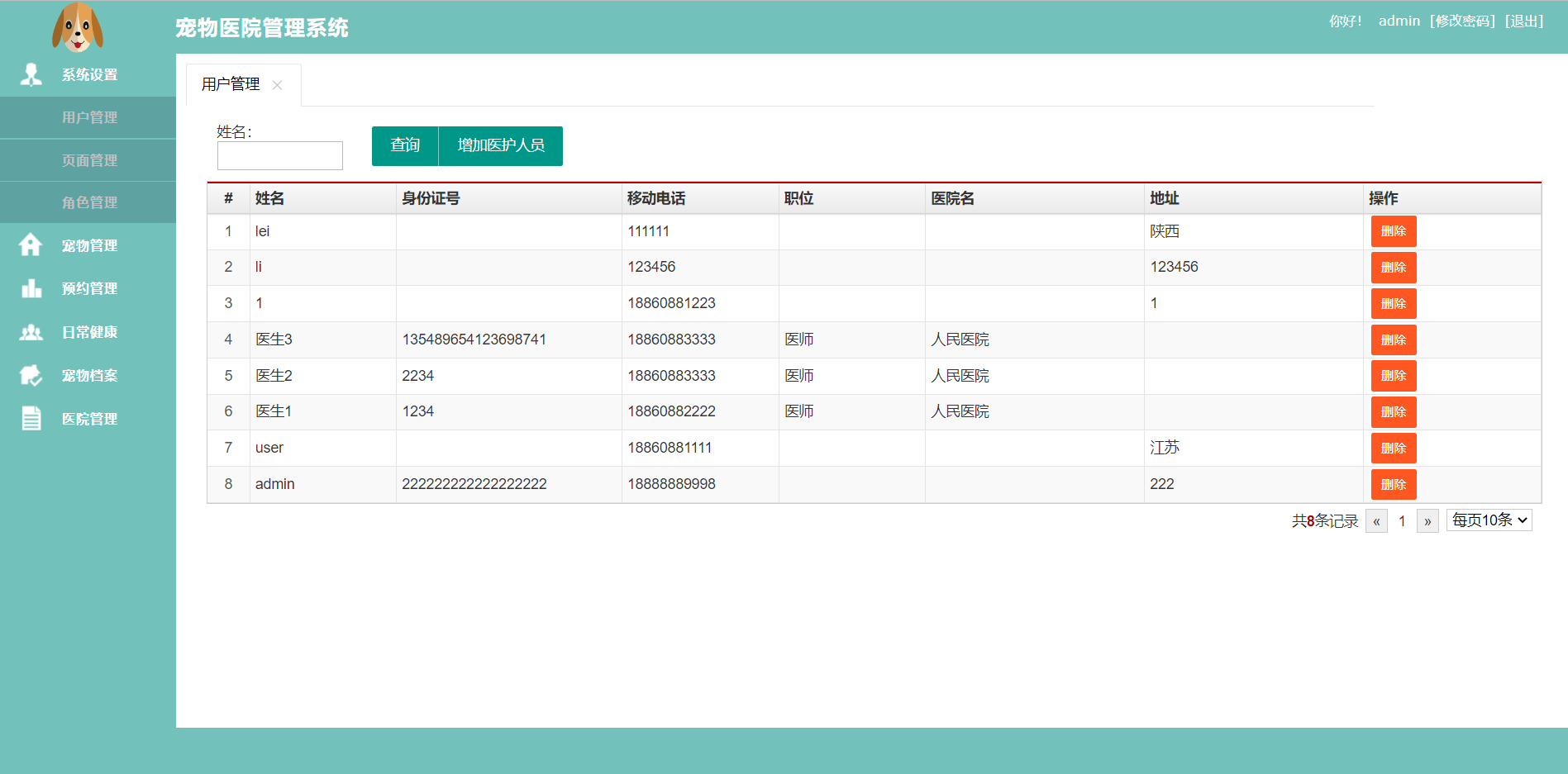Screen dimensions: 1568x774
Task: Click the 预约管理 bar chart icon
Action: point(31,288)
